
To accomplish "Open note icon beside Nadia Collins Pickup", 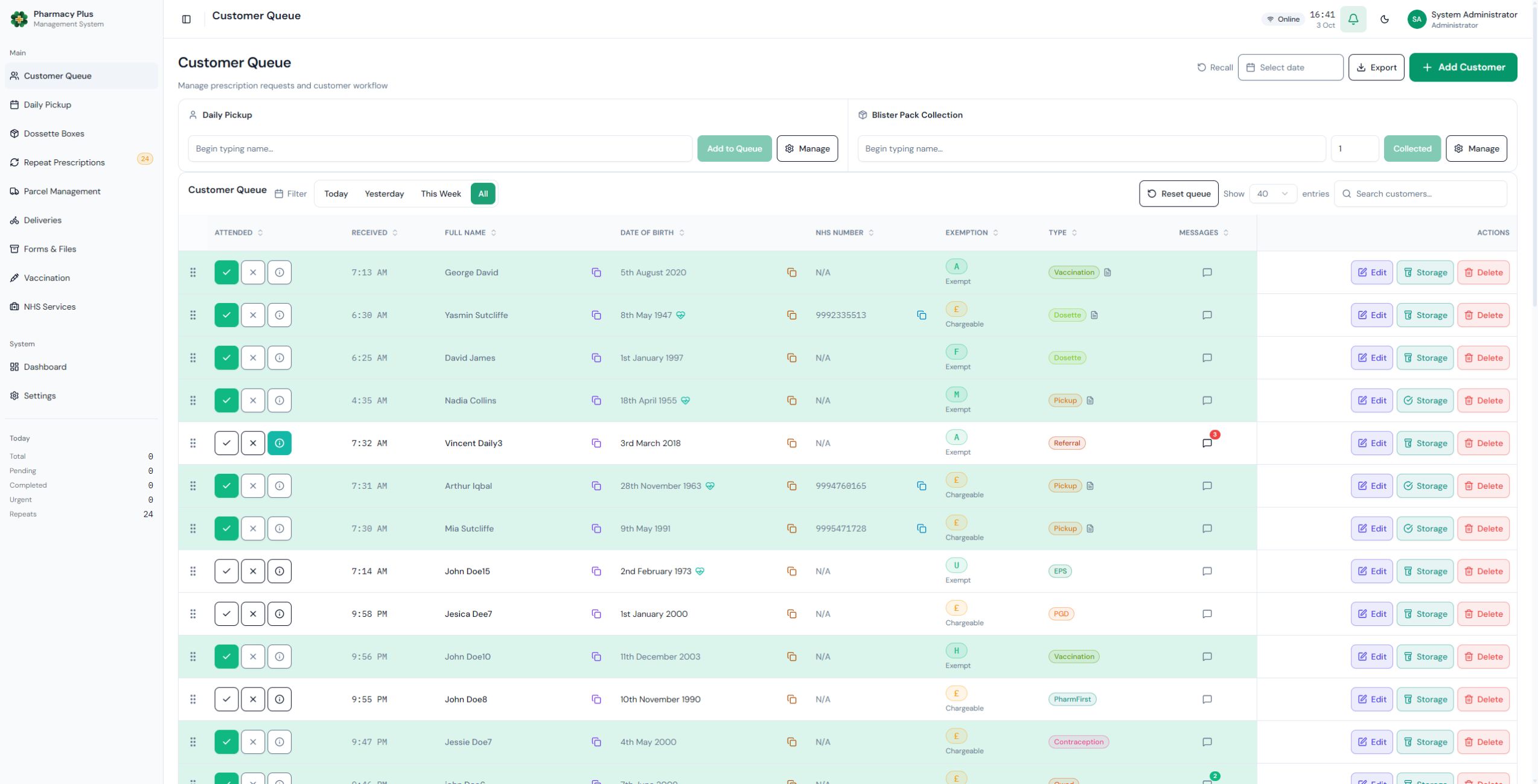I will click(x=1090, y=401).
